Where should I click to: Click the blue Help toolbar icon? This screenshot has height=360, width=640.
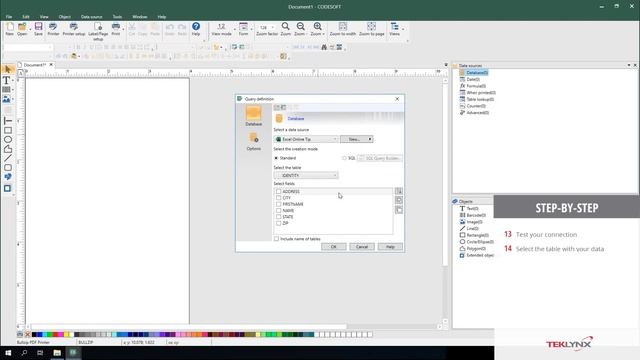point(196,27)
